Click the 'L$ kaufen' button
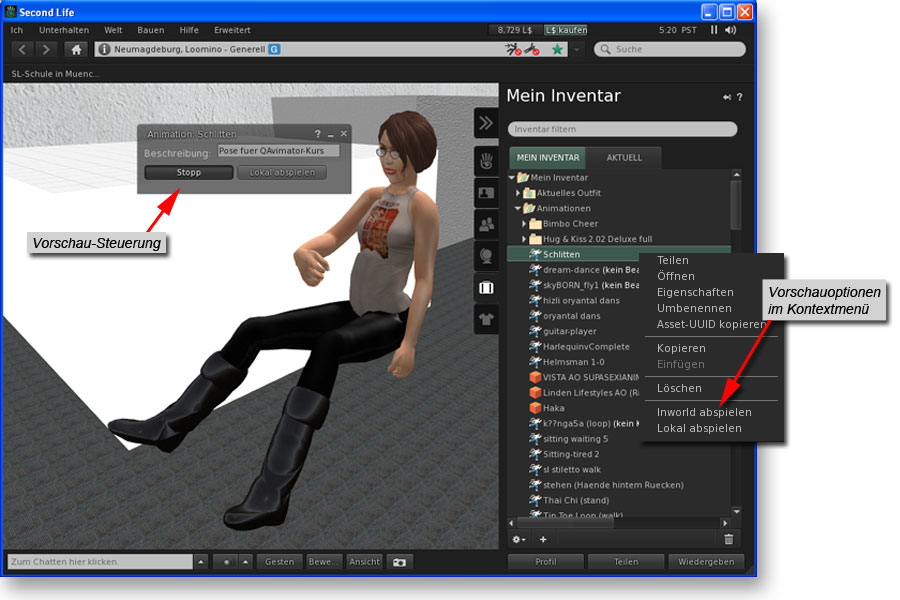The height and width of the screenshot is (600, 900). point(566,30)
